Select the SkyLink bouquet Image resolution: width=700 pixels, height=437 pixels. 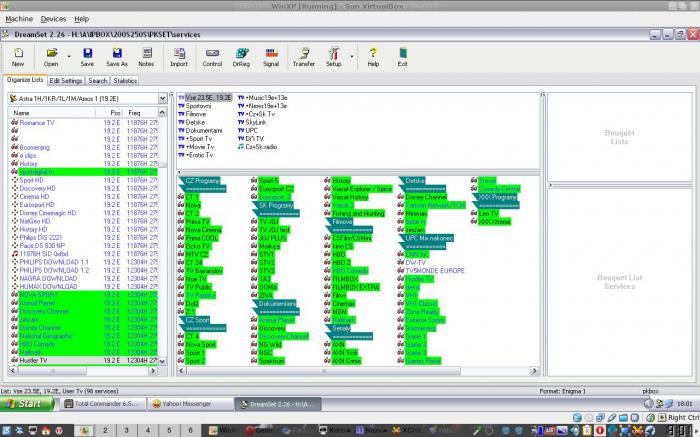pyautogui.click(x=256, y=122)
